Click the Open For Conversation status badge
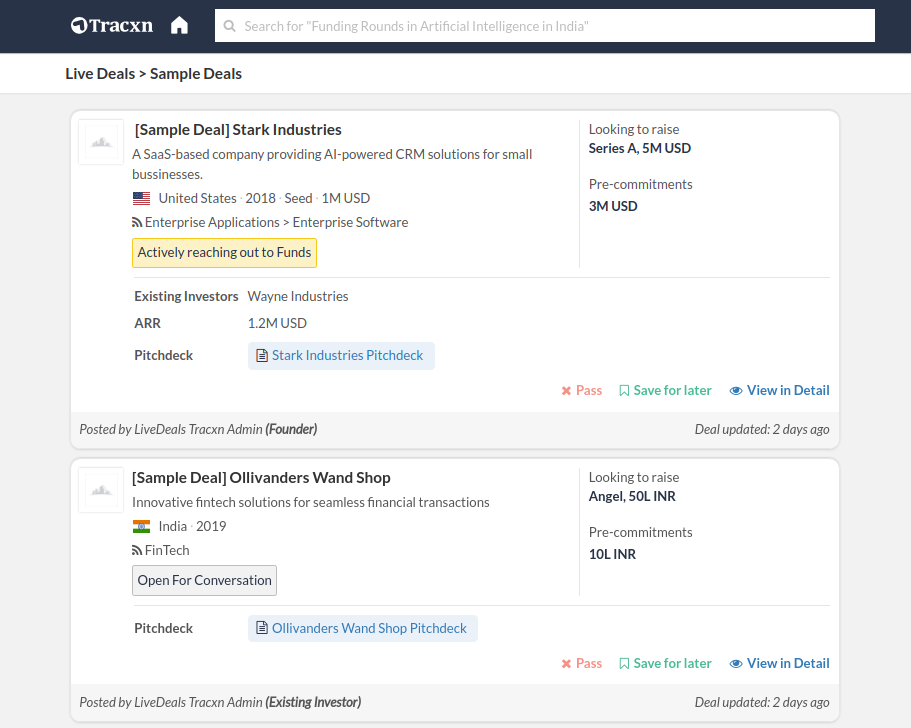Screen dimensions: 911x728 204,581
